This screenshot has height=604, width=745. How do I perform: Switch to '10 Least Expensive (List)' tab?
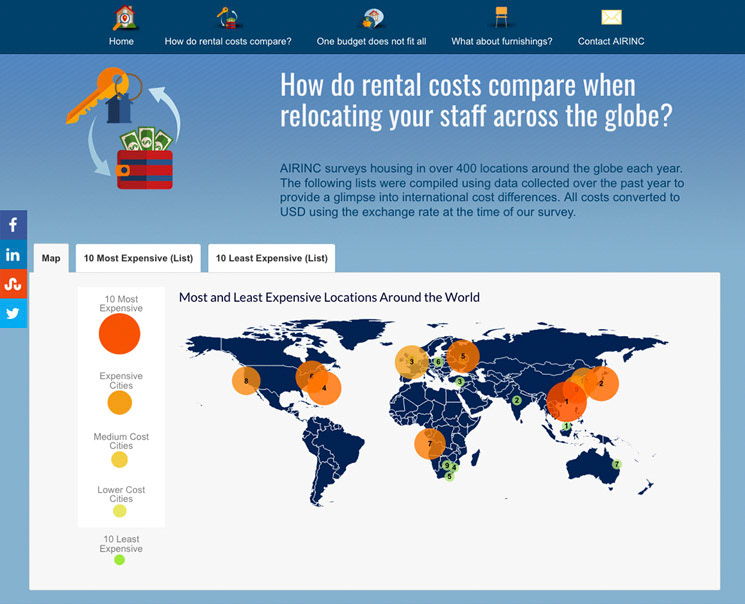(272, 258)
